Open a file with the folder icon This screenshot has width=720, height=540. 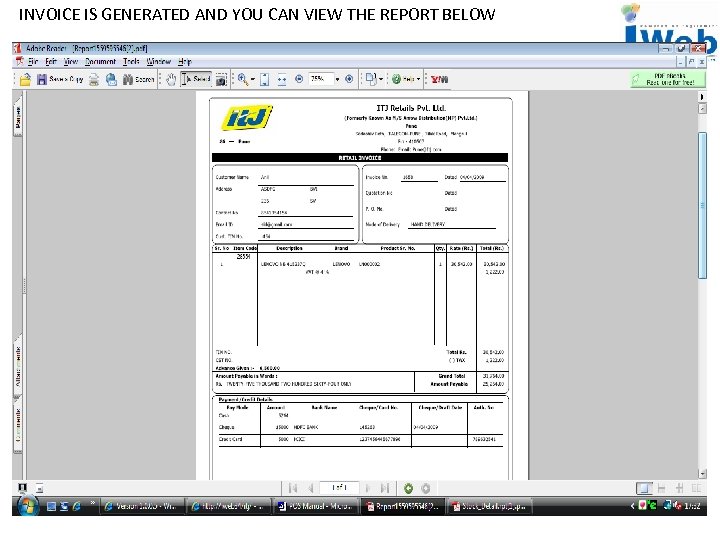(x=25, y=79)
